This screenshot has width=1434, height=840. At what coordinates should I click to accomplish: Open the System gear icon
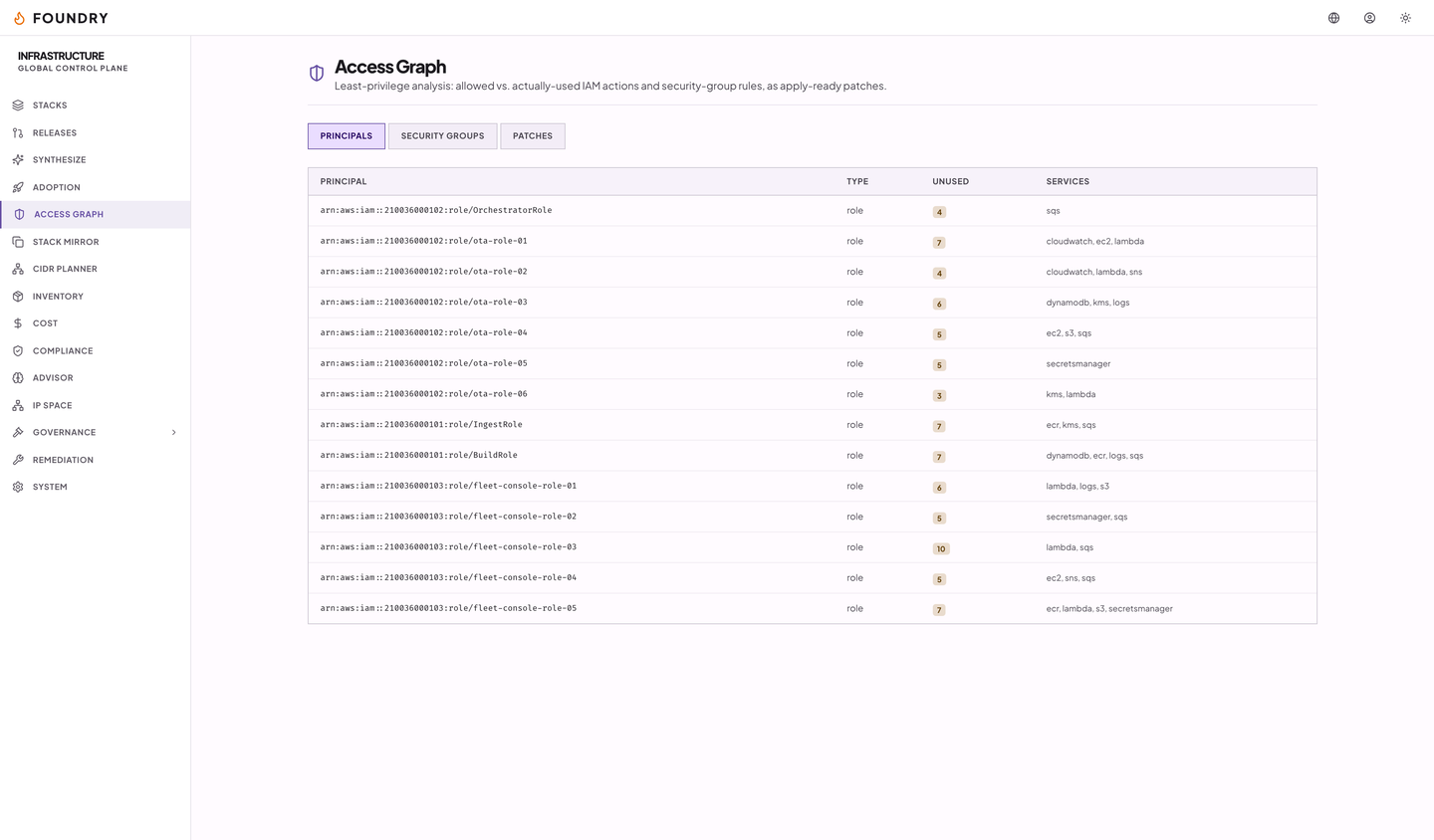pyautogui.click(x=18, y=487)
